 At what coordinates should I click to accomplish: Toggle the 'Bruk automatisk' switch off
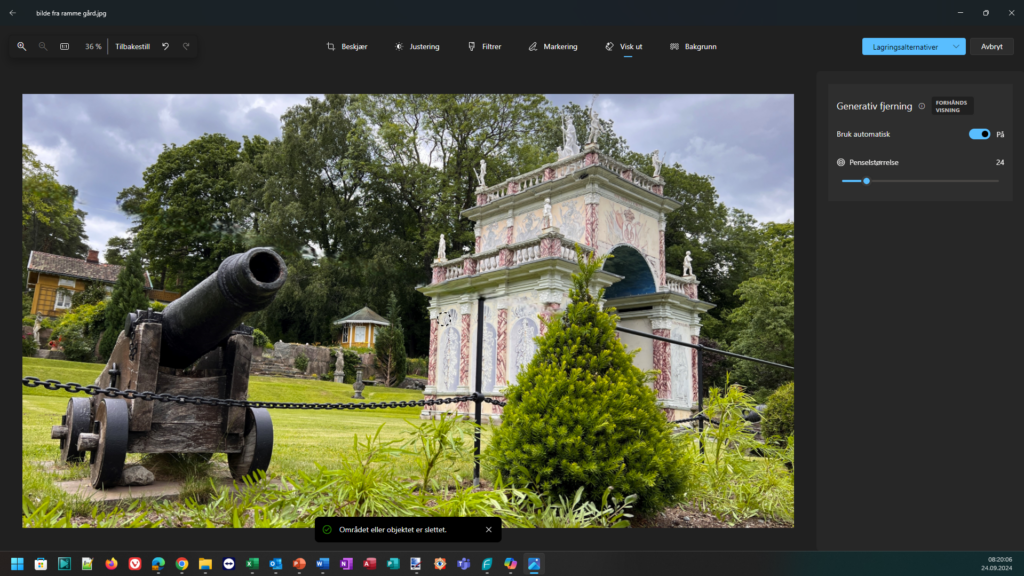(979, 134)
